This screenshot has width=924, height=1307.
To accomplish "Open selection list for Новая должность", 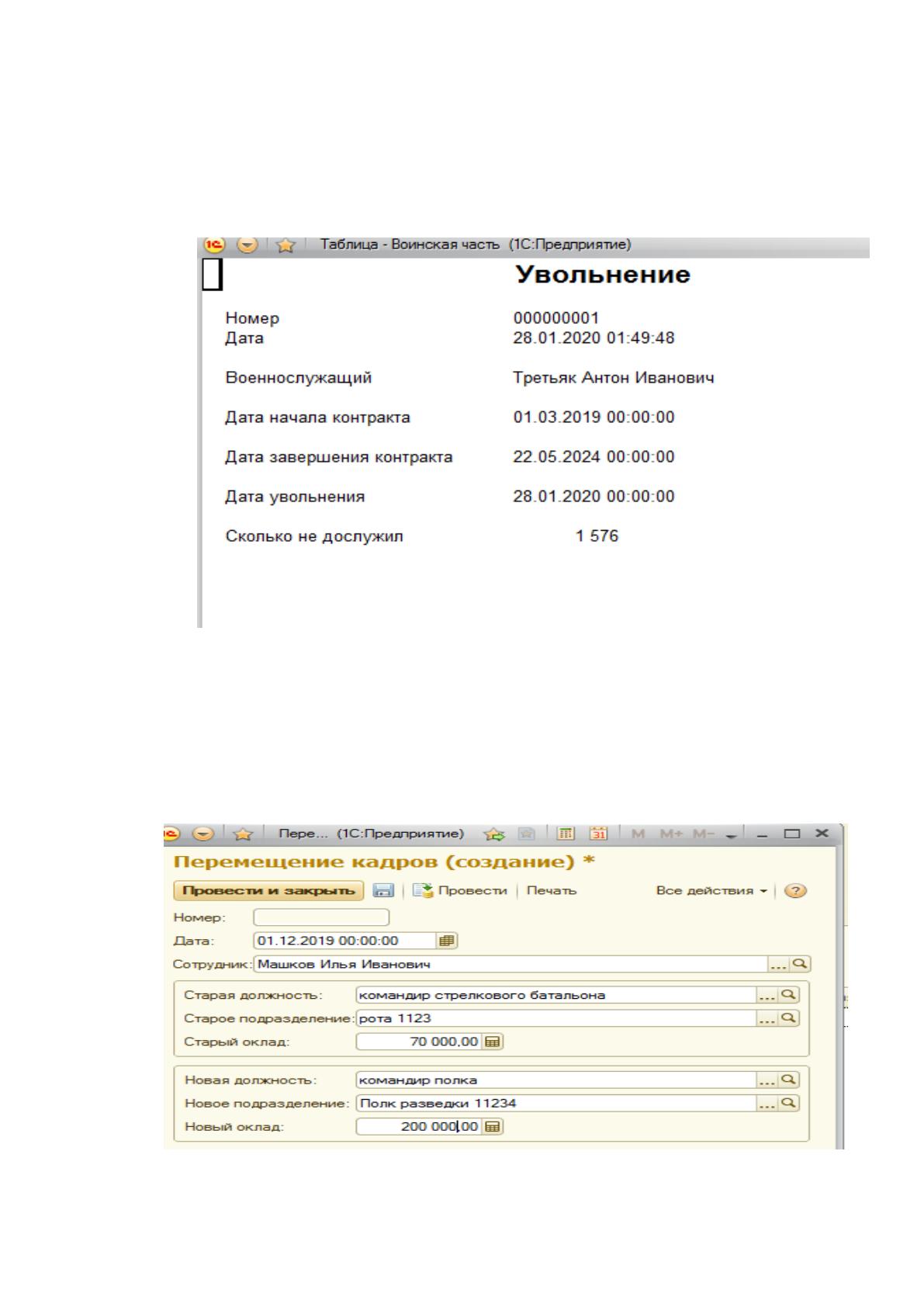I will coord(767,1080).
